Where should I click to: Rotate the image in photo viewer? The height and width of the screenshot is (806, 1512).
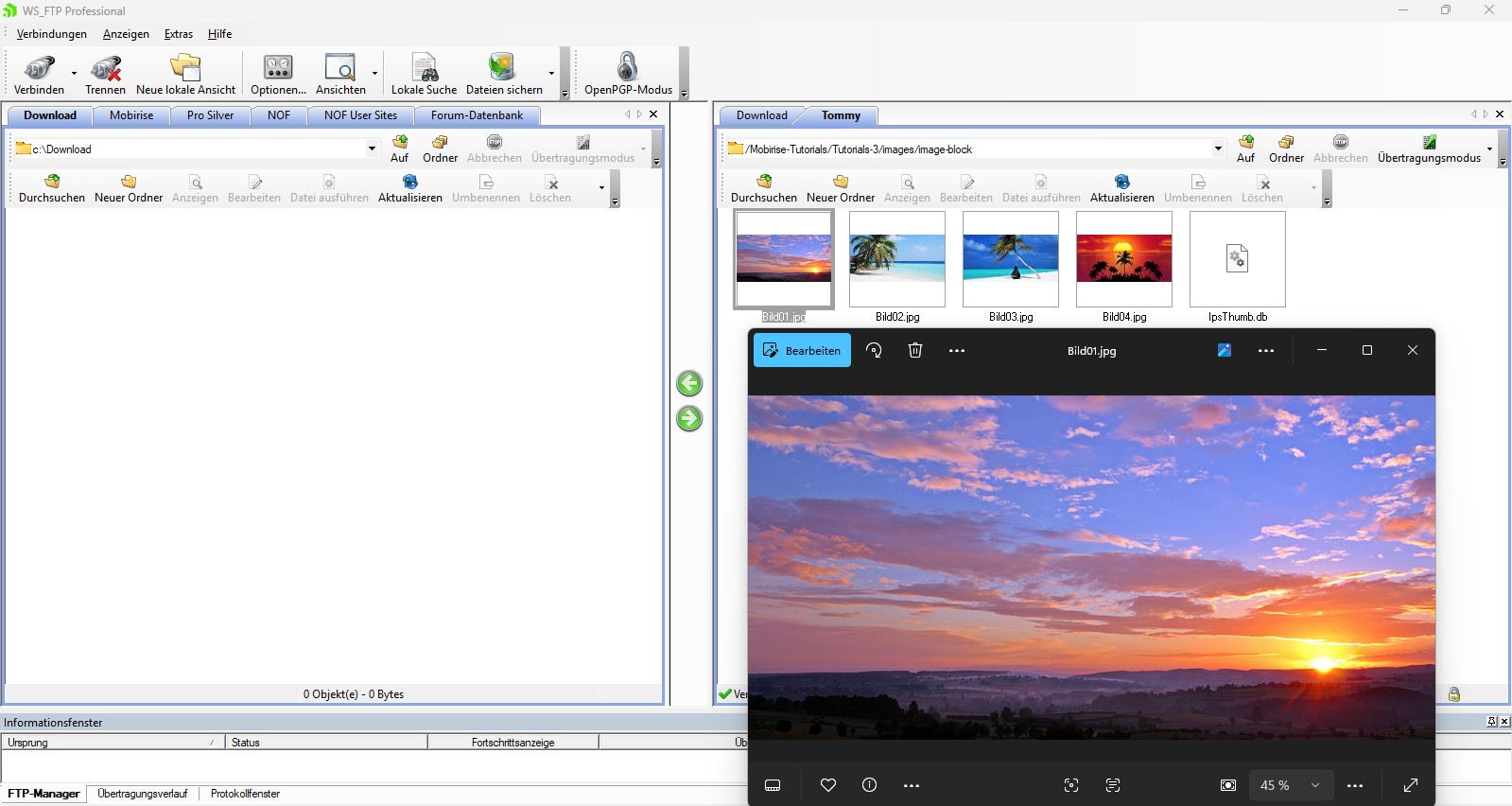pyautogui.click(x=874, y=350)
